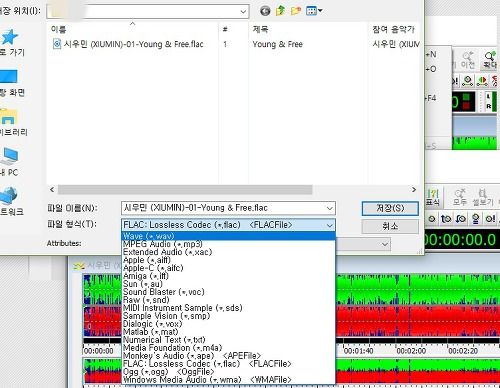500x388 pixels.
Task: Click the 저장(S) save button
Action: tap(390, 209)
